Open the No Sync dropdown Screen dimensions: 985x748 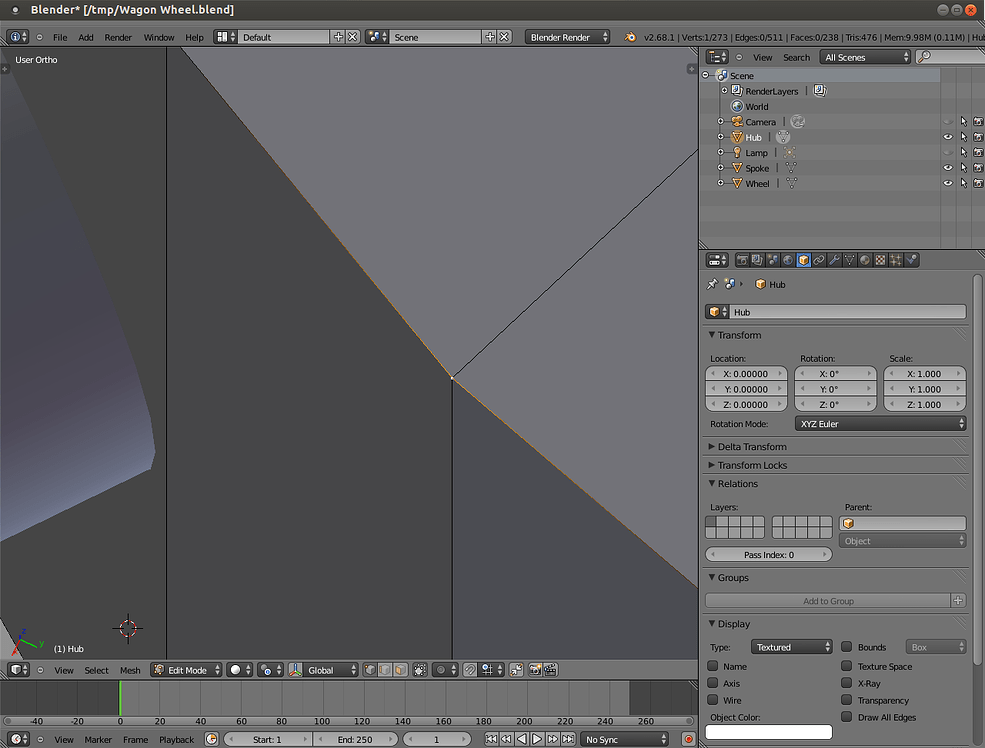click(x=624, y=739)
